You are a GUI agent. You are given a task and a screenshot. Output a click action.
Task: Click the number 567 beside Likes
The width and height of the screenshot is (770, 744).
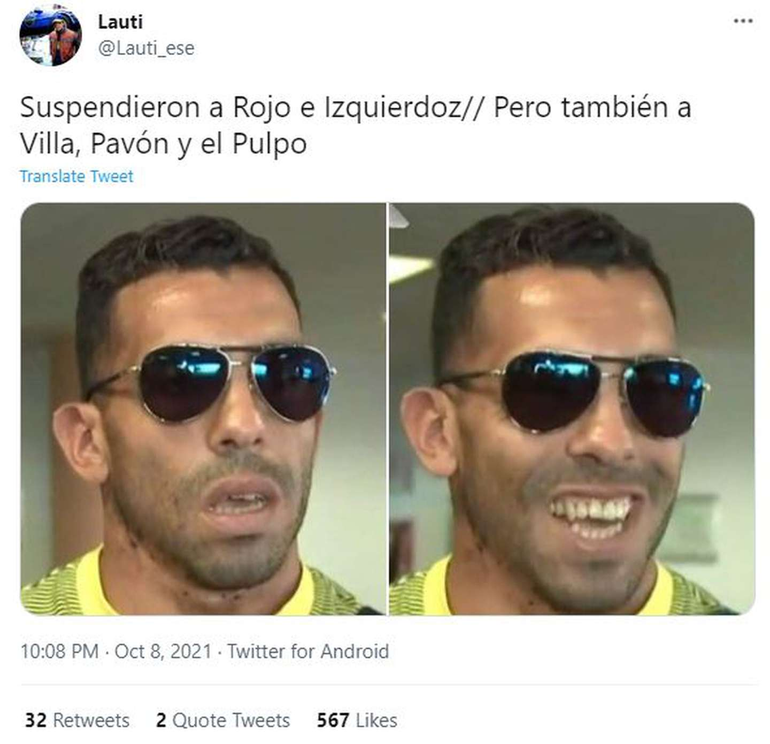[332, 720]
